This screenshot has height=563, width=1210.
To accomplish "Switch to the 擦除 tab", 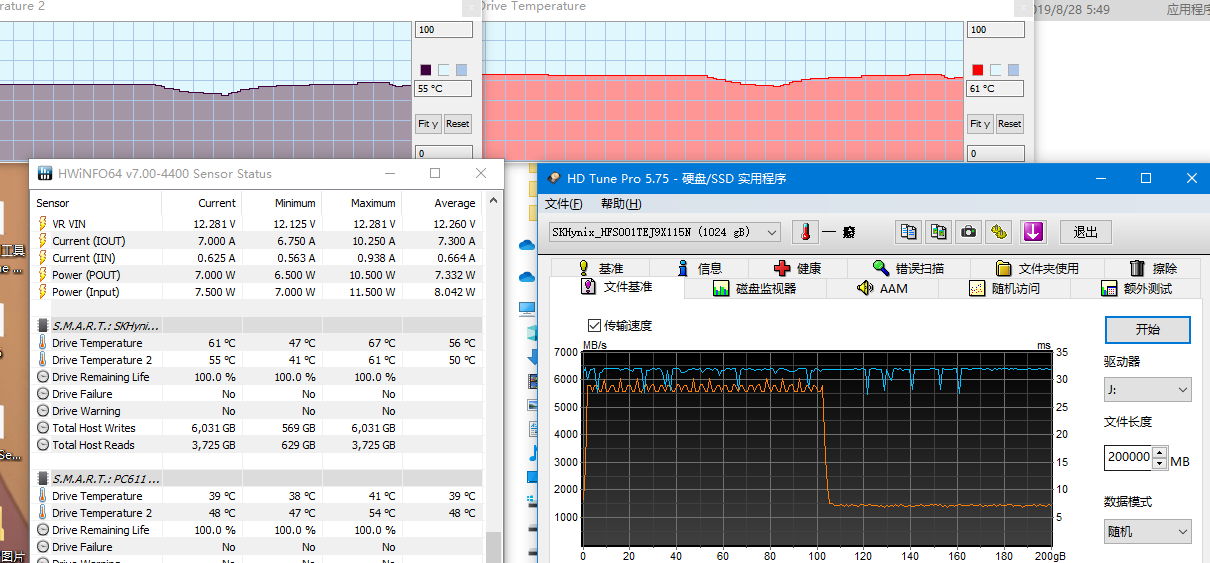I will tap(1153, 268).
